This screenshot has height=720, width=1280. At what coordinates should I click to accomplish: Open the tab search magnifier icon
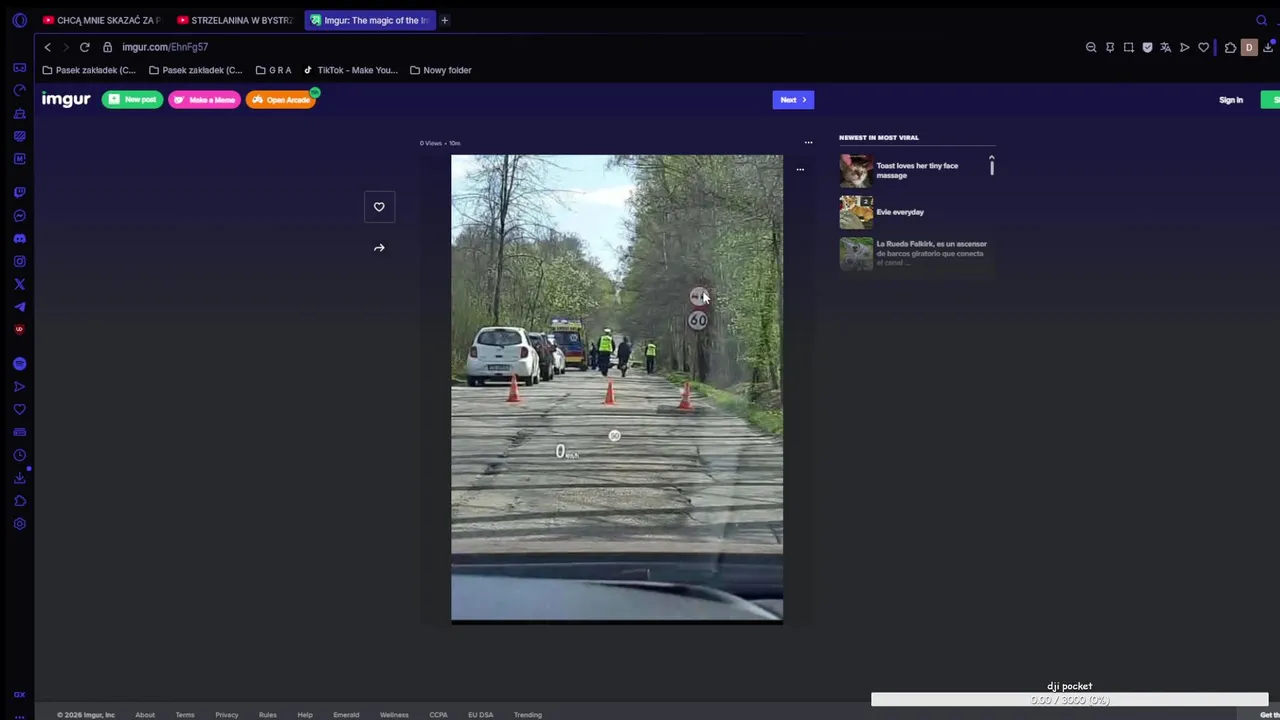(1261, 20)
